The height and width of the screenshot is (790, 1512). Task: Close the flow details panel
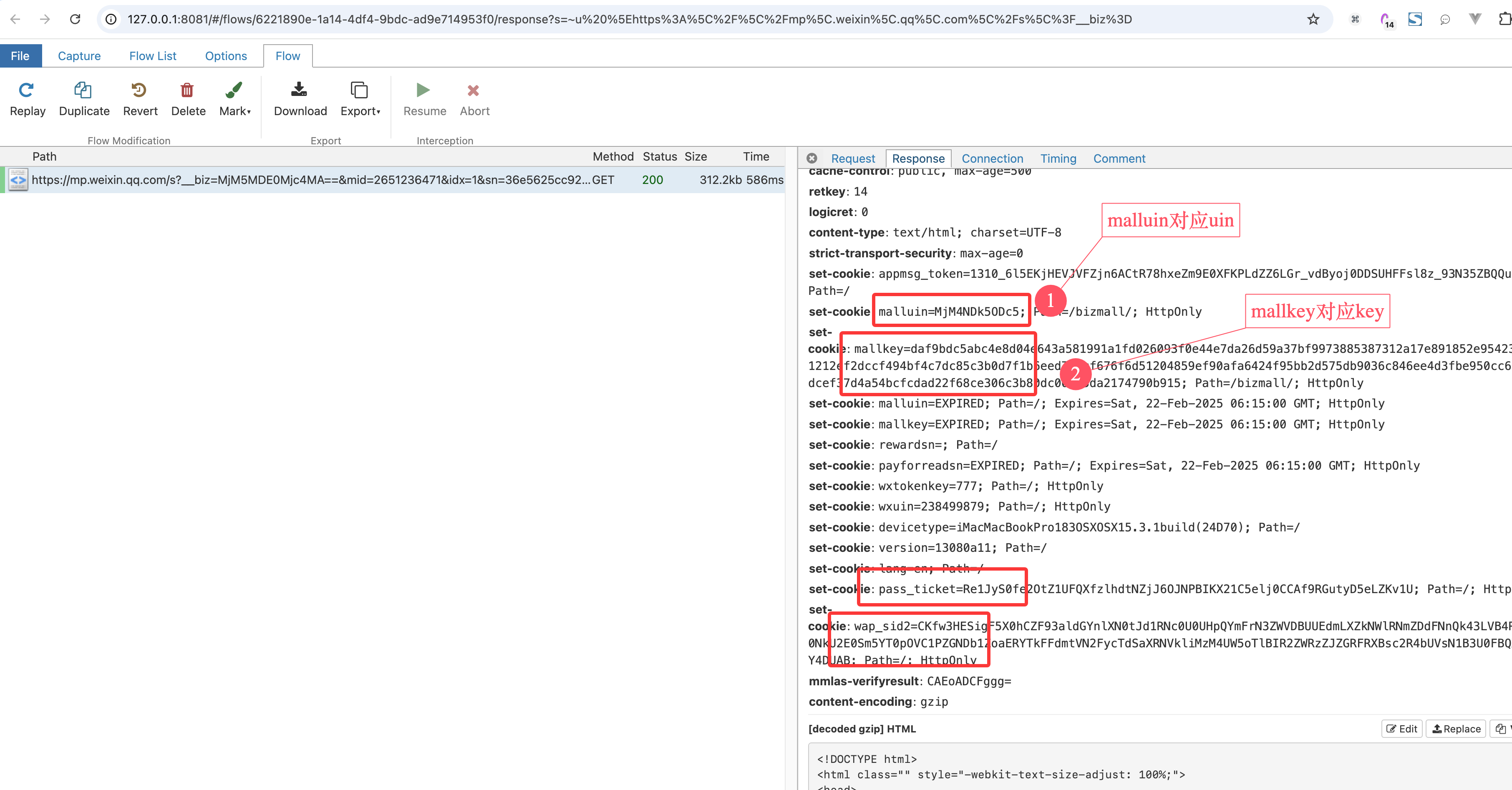[x=812, y=159]
